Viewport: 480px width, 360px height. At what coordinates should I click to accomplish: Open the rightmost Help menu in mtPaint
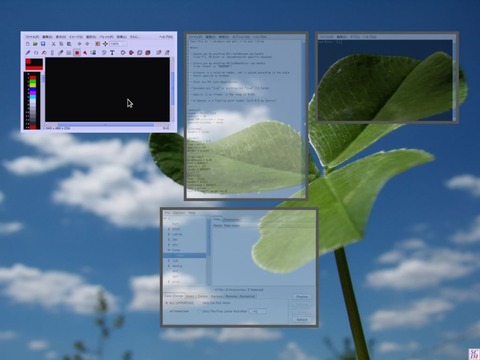click(166, 37)
